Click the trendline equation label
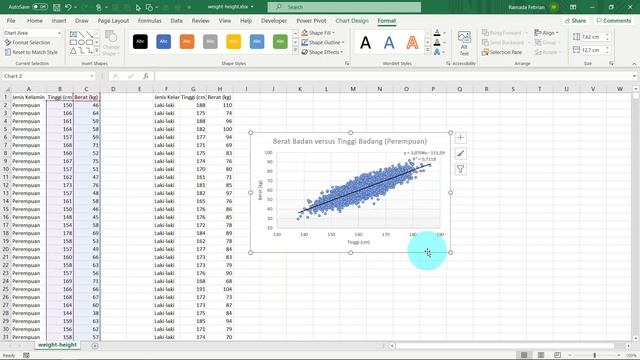 tap(424, 156)
